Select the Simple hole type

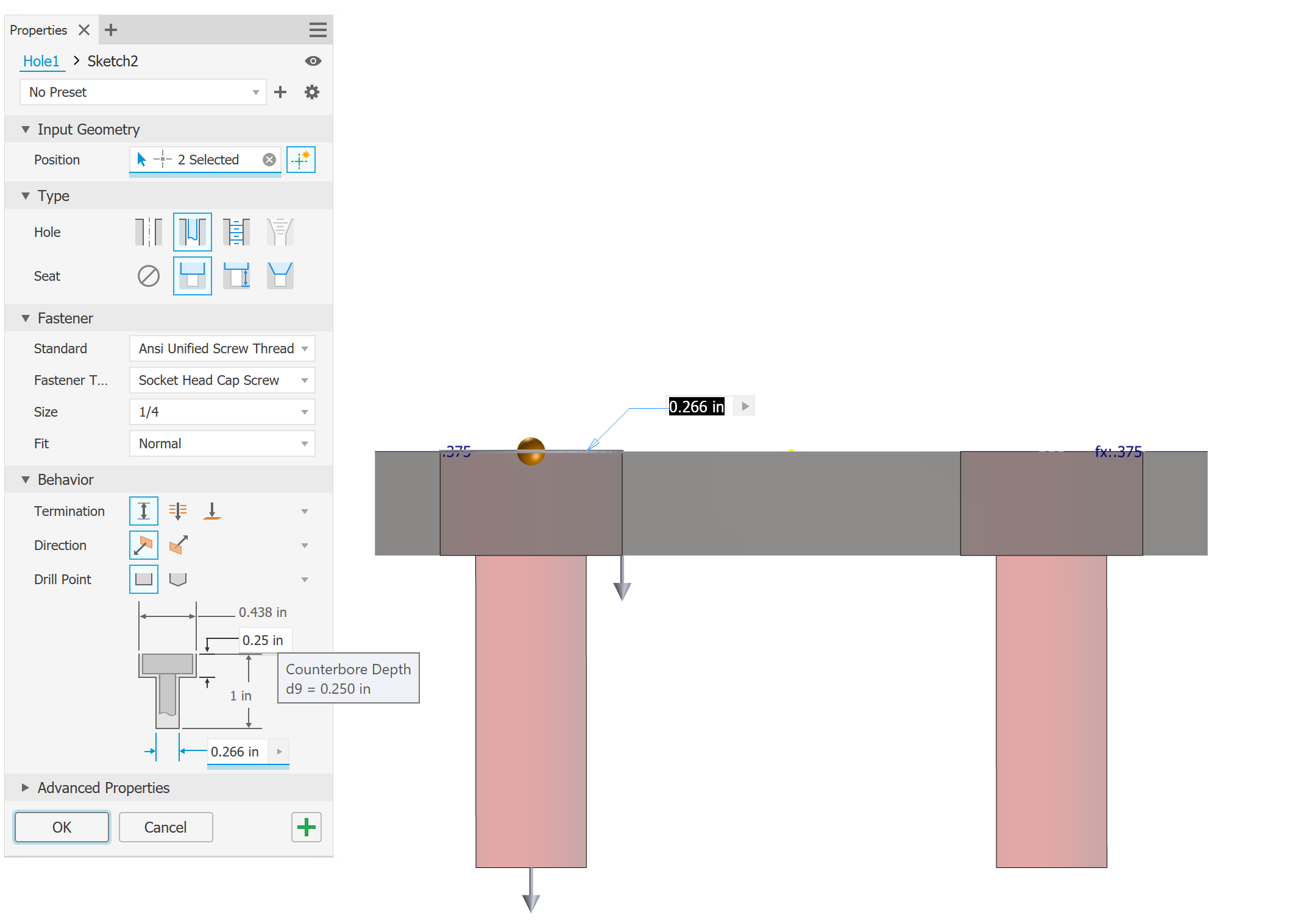pyautogui.click(x=147, y=231)
